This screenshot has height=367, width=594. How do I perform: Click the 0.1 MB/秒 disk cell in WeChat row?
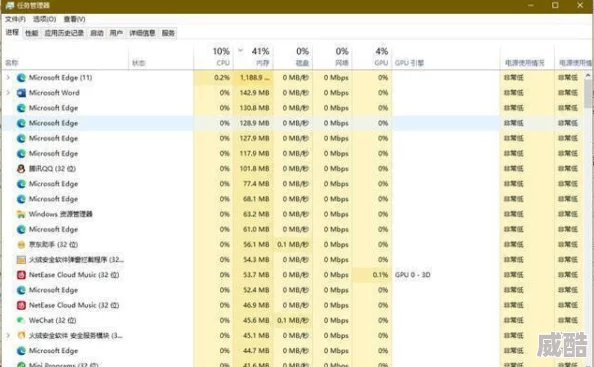[x=292, y=320]
